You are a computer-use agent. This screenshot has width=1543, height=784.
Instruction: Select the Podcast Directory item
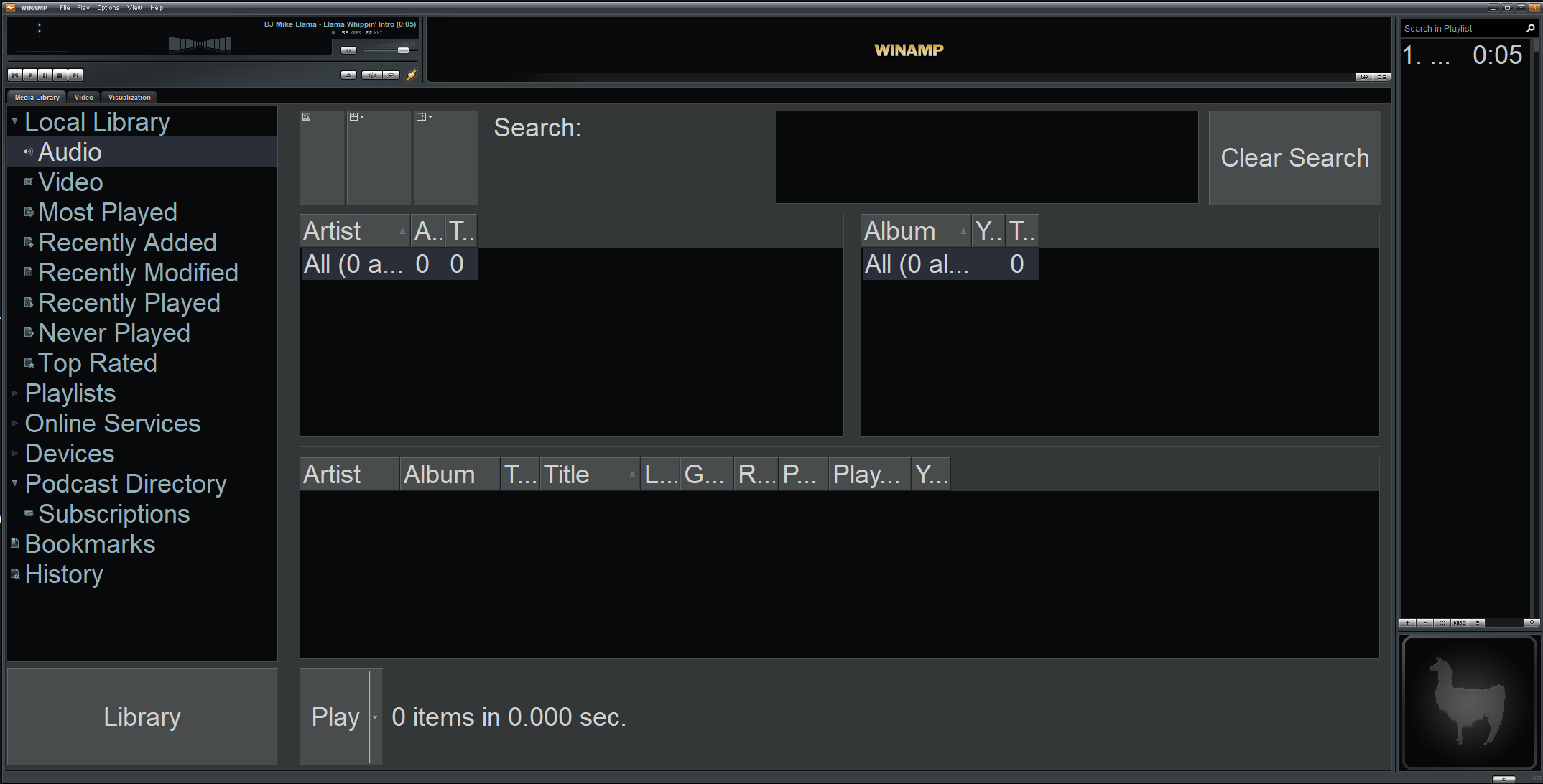(126, 484)
